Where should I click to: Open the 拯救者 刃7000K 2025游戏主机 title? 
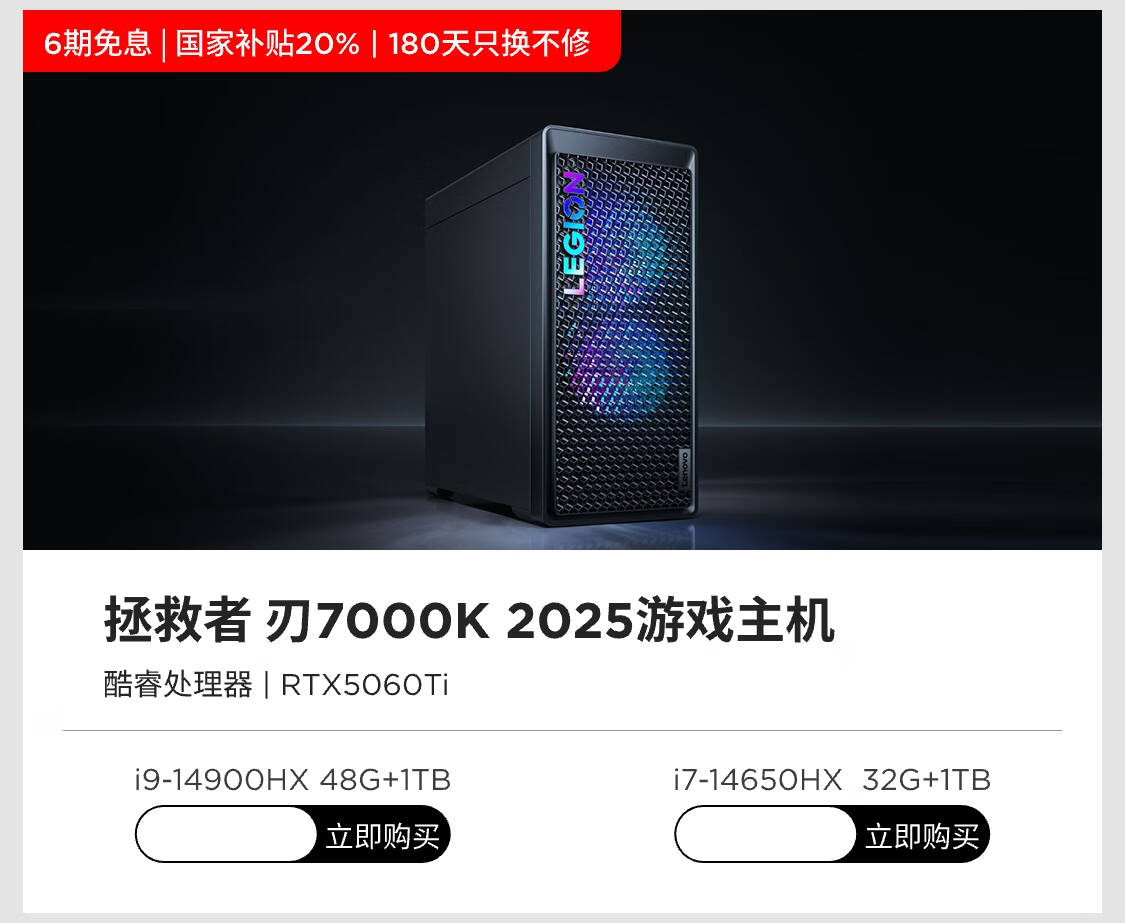[x=470, y=620]
